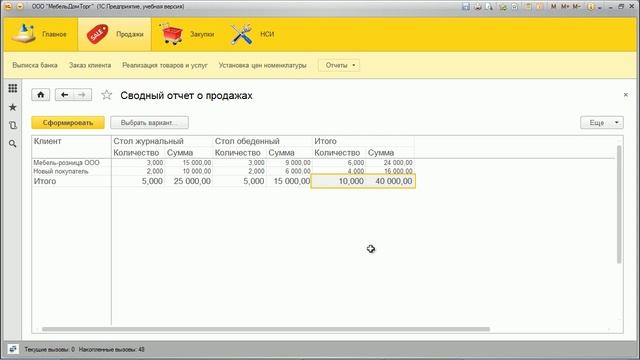This screenshot has width=640, height=360.
Task: Open the History icon in left sidebar
Action: tap(13, 125)
